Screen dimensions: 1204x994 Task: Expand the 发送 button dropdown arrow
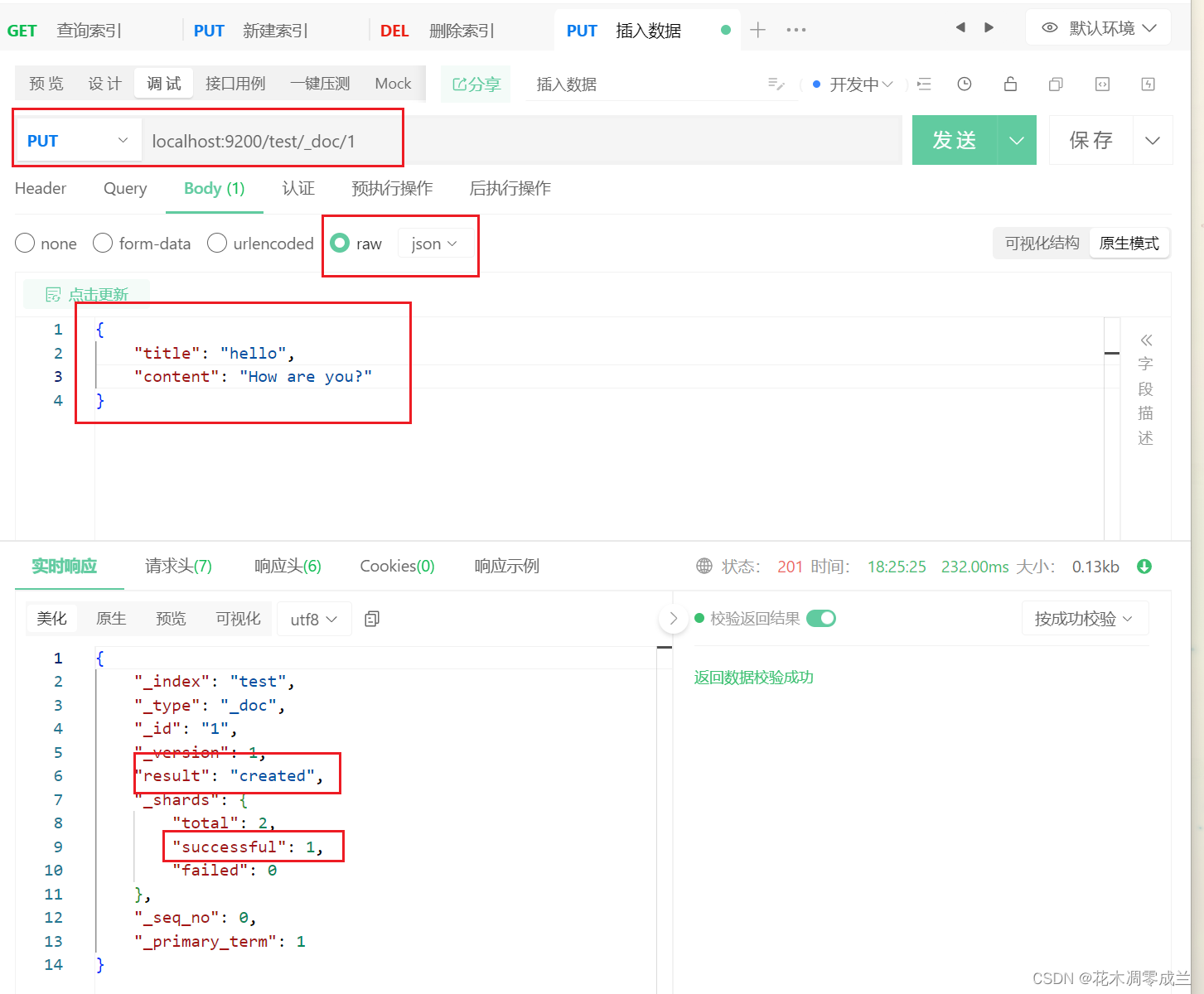click(x=1017, y=140)
